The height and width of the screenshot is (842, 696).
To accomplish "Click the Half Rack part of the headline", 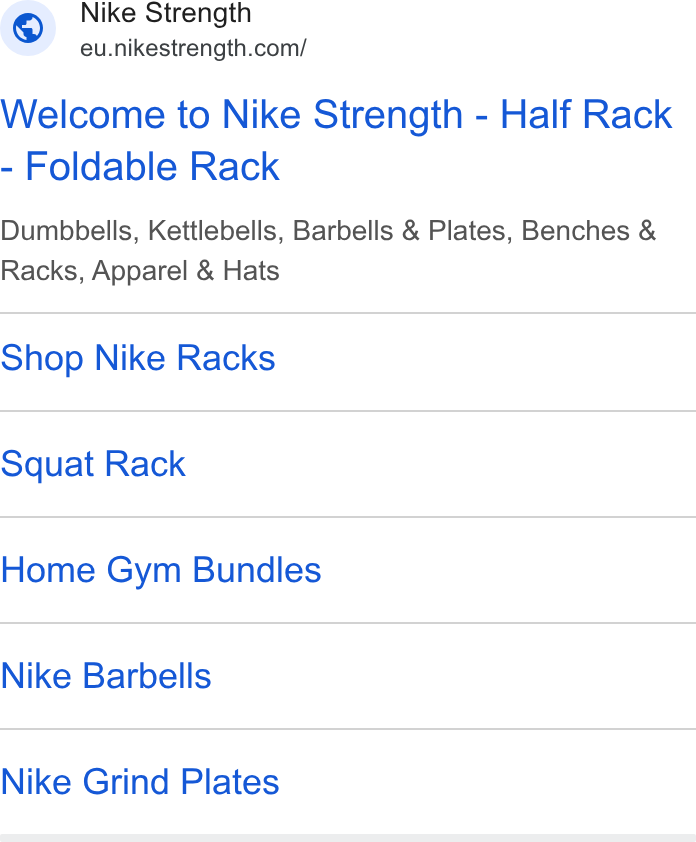I will (x=586, y=114).
